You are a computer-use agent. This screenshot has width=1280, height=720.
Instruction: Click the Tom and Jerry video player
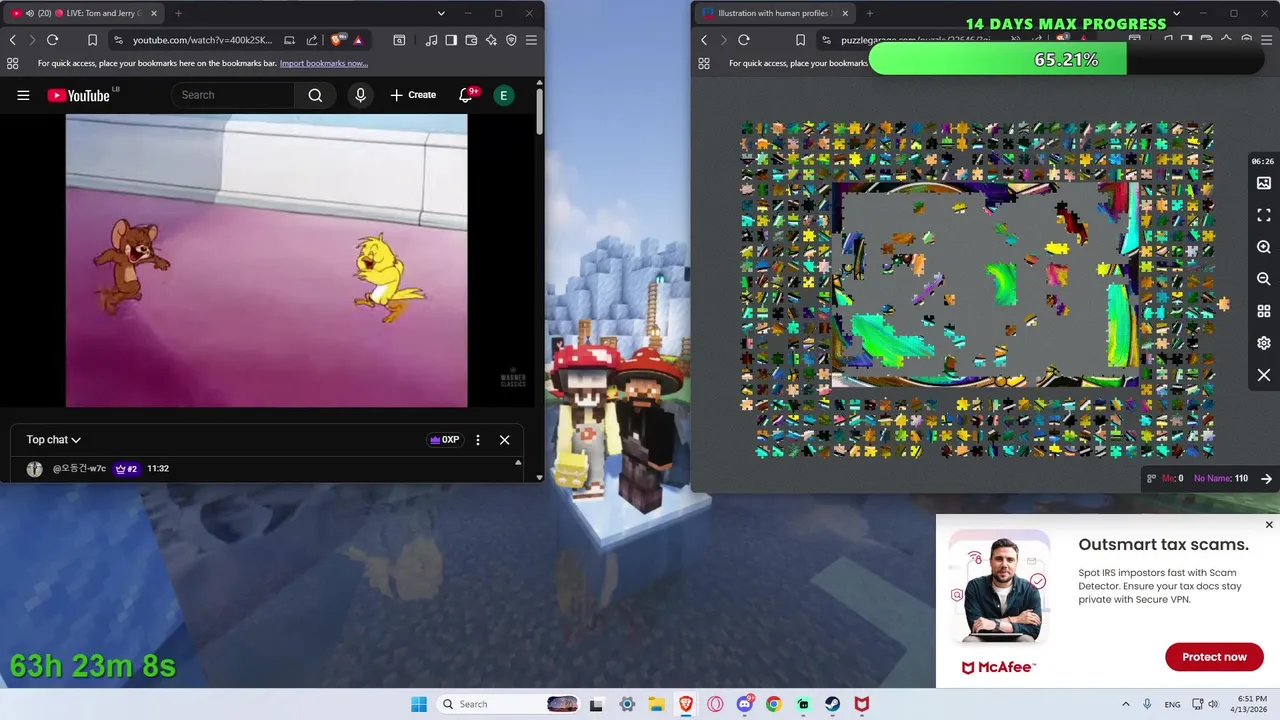pyautogui.click(x=266, y=261)
